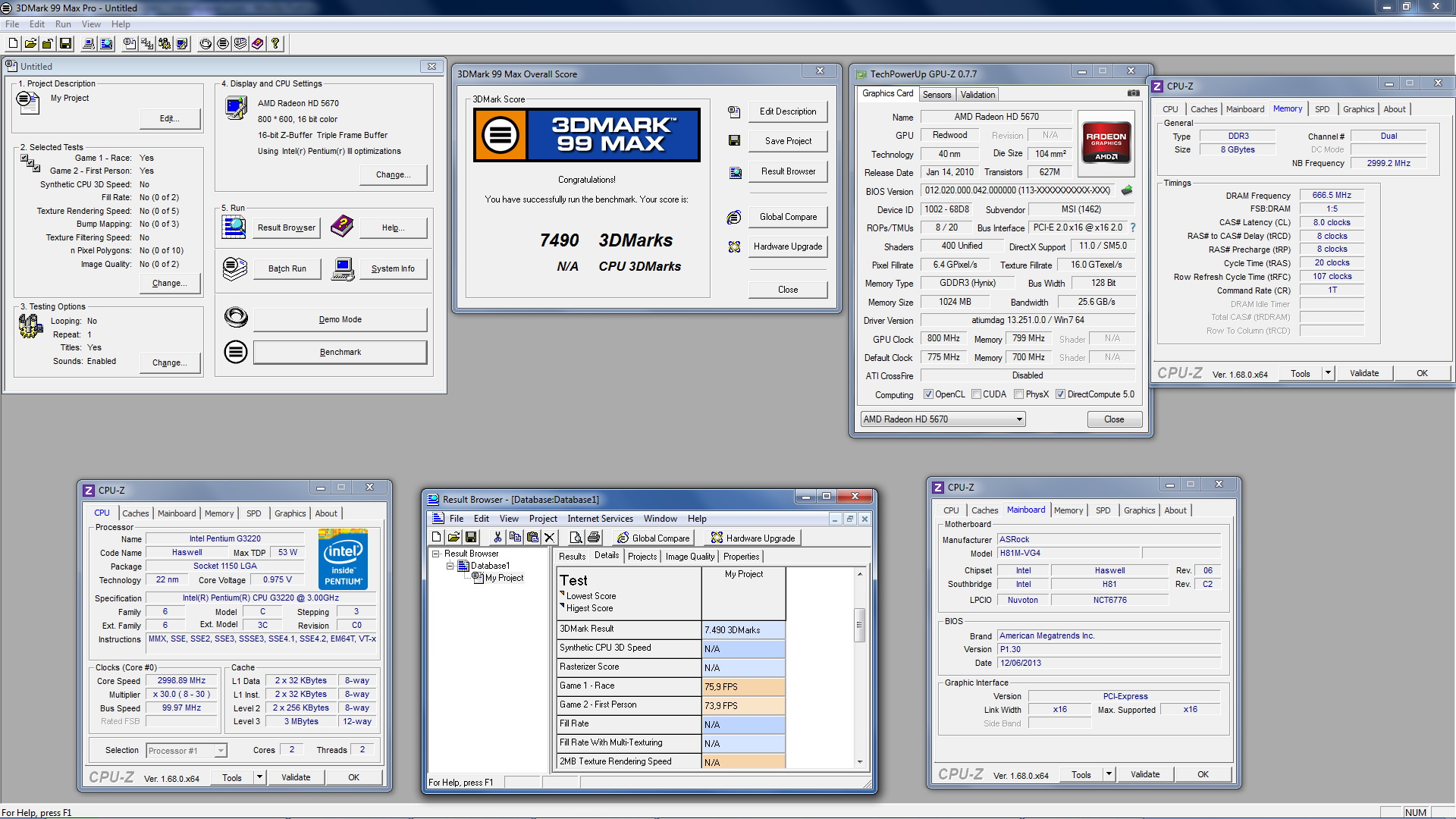This screenshot has width=1456, height=819.
Task: Open Tools dropdown arrow in Memory CPU-Z window
Action: pos(1328,373)
